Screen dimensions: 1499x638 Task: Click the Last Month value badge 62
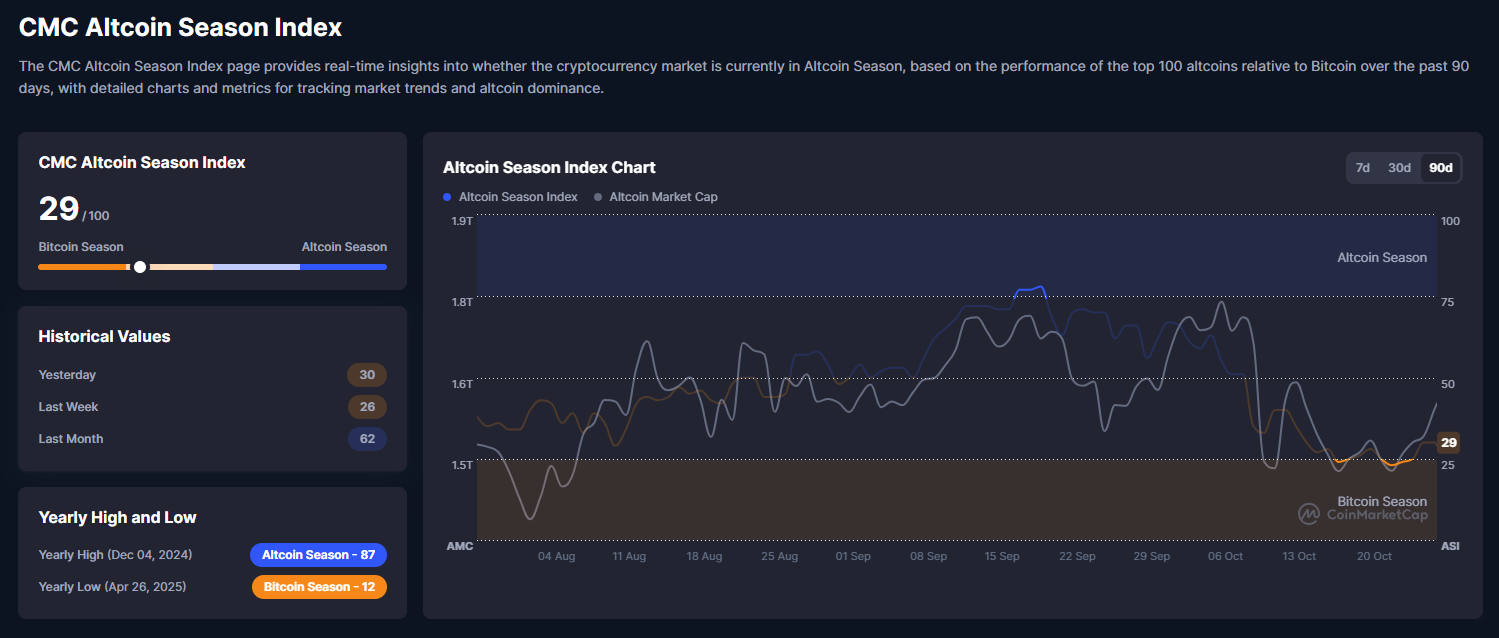coord(367,439)
